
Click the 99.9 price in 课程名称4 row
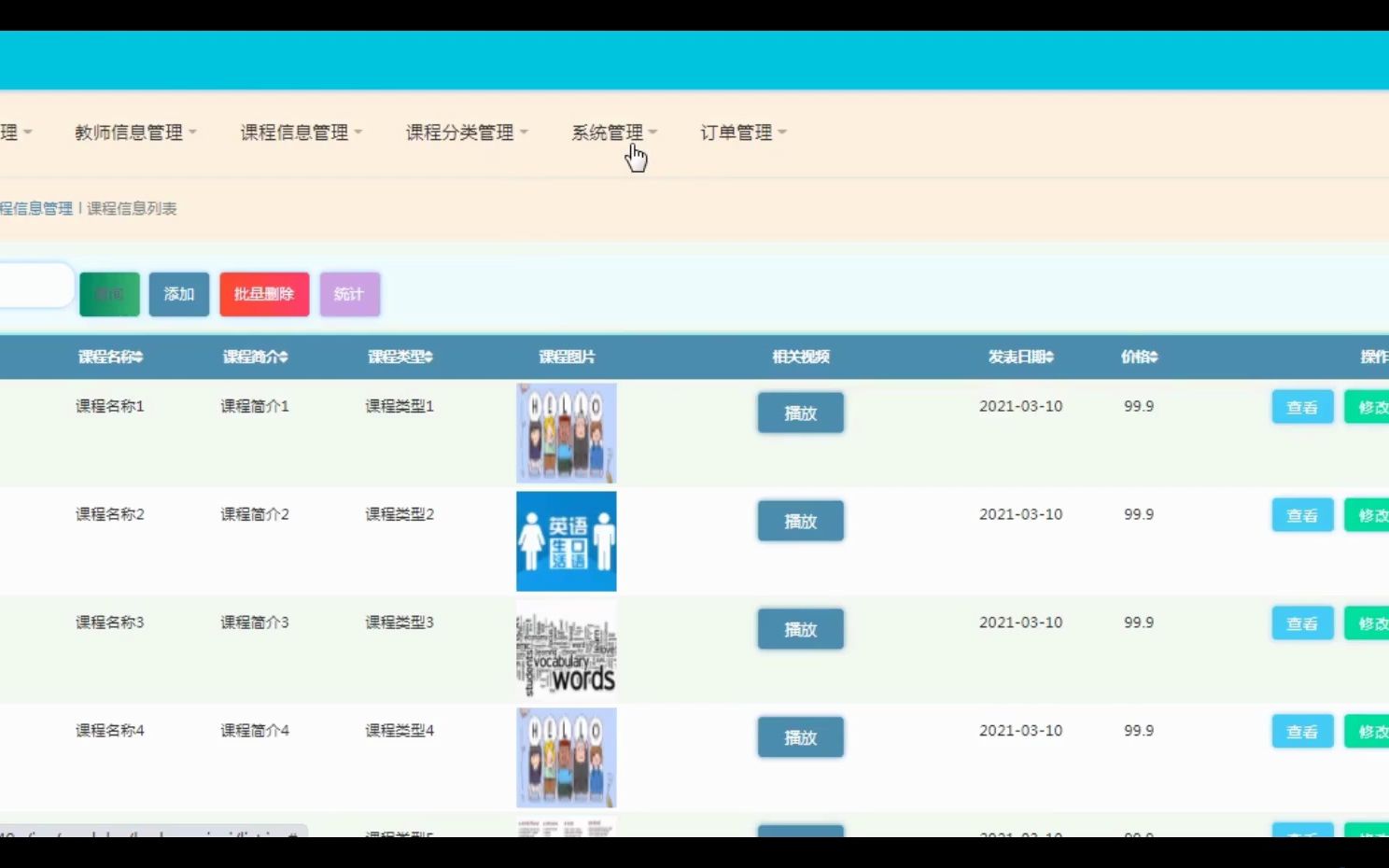click(x=1139, y=731)
